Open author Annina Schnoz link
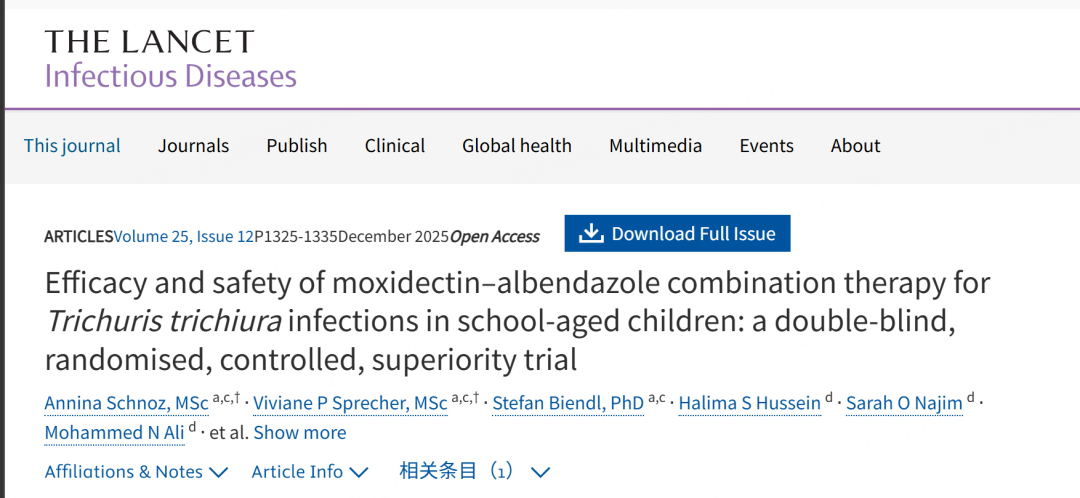This screenshot has width=1080, height=498. click(x=126, y=403)
